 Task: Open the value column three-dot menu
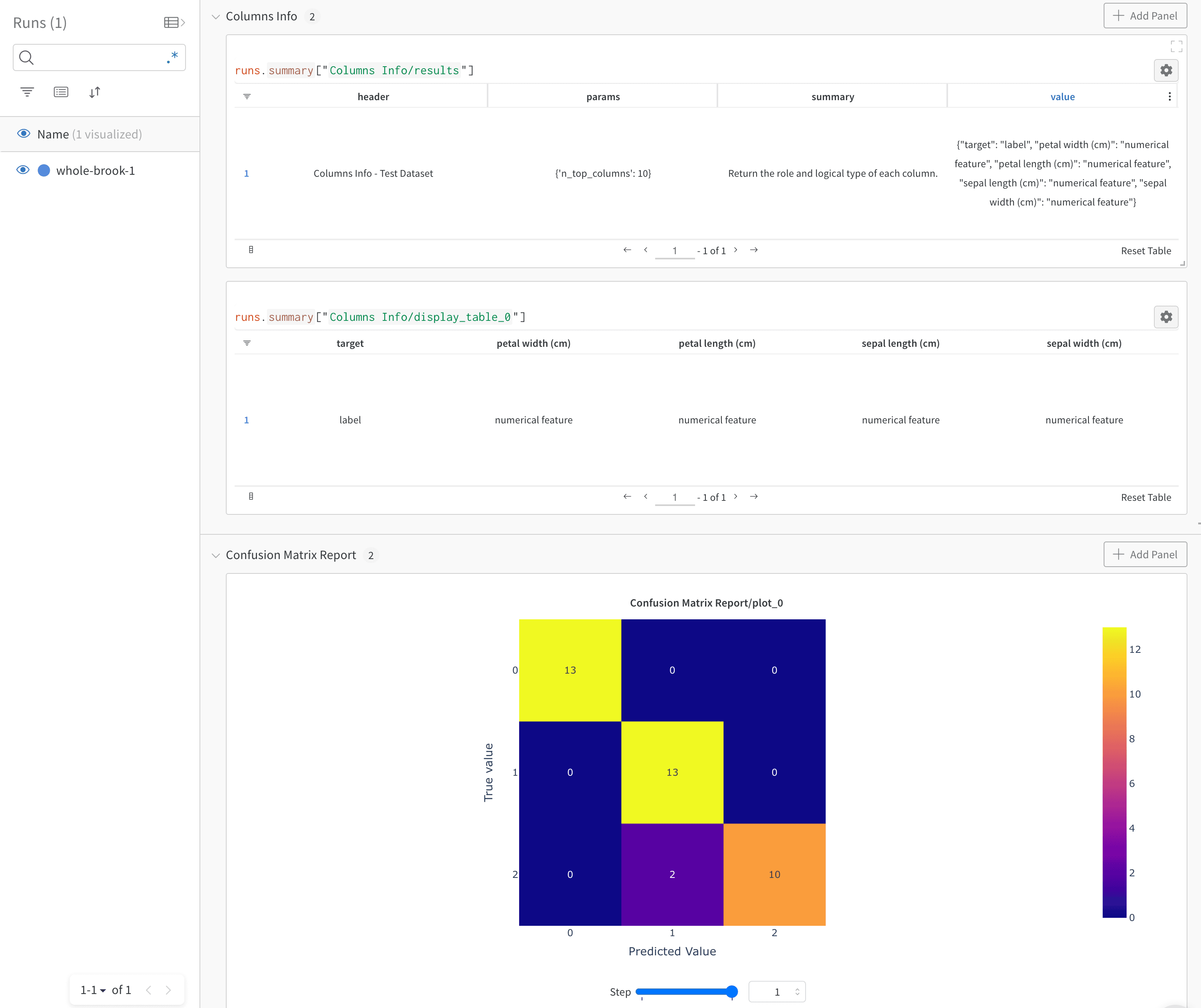(x=1169, y=97)
